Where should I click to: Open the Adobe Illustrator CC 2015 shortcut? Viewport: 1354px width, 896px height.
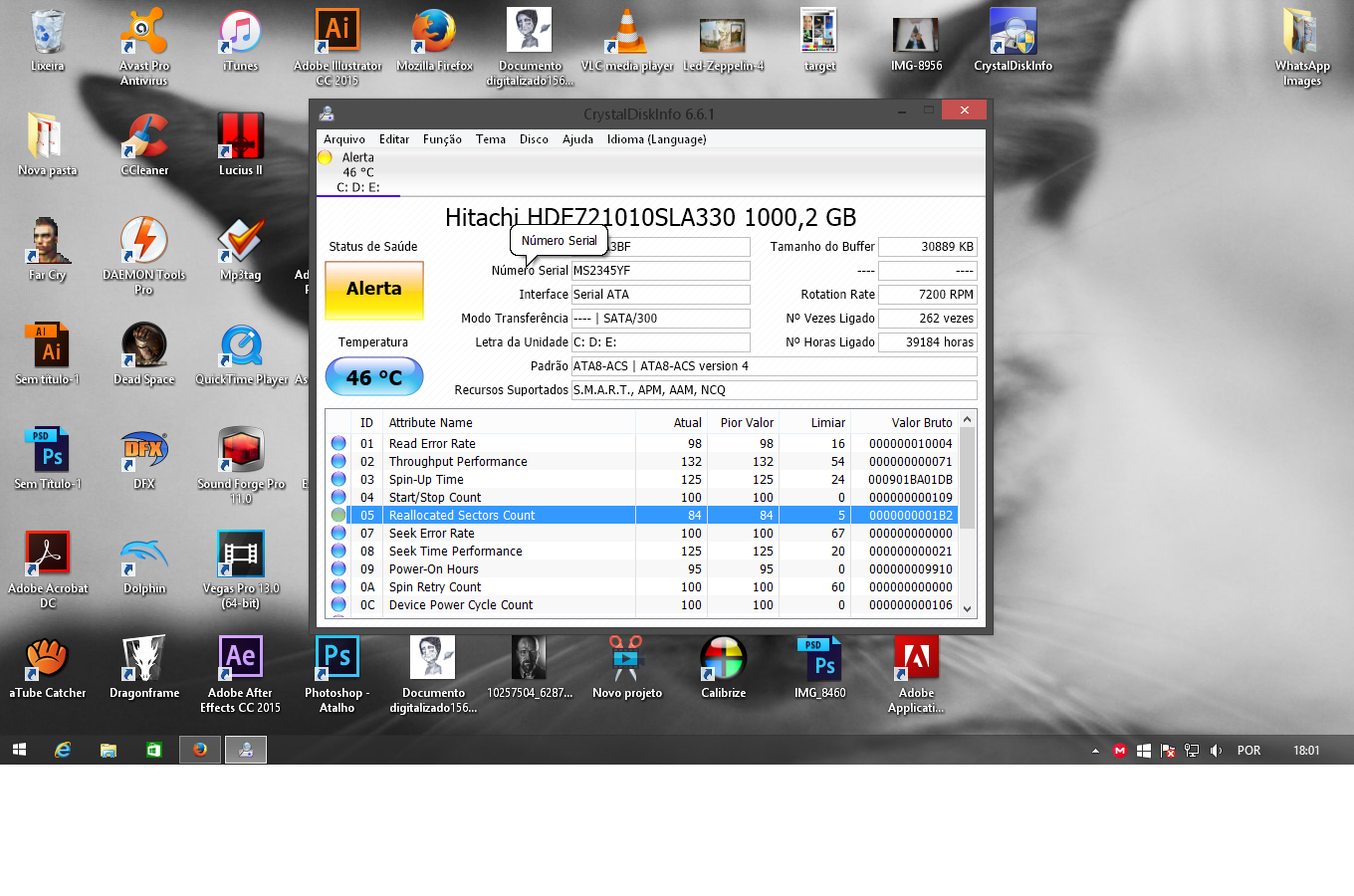pyautogui.click(x=338, y=47)
